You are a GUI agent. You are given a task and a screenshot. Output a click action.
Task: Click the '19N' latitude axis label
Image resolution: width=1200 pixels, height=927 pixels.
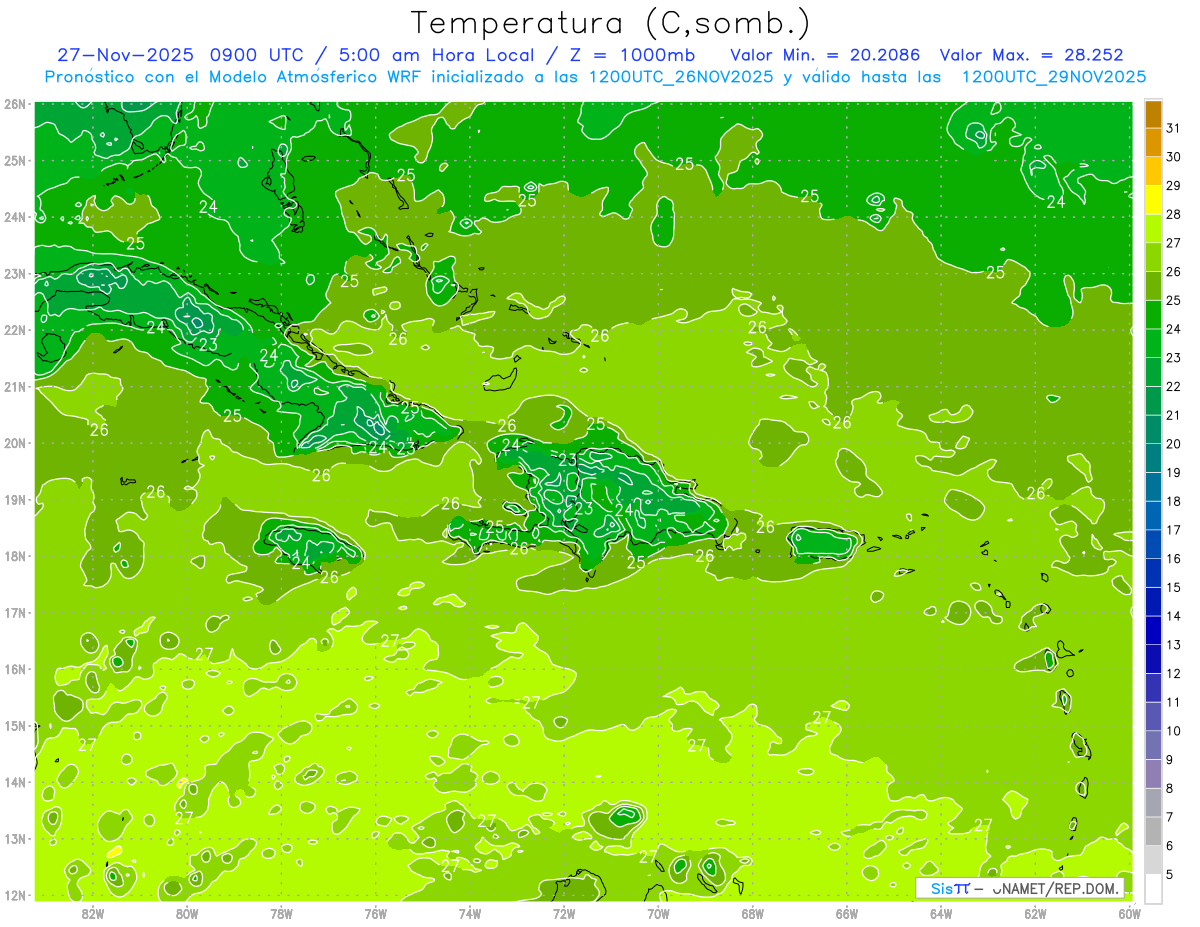tap(14, 499)
